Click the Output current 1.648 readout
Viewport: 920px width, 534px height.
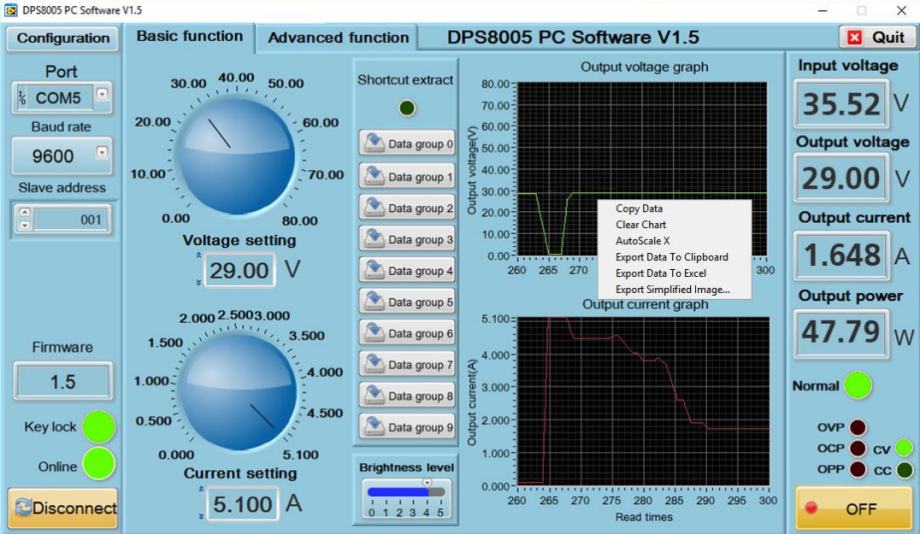pos(841,255)
